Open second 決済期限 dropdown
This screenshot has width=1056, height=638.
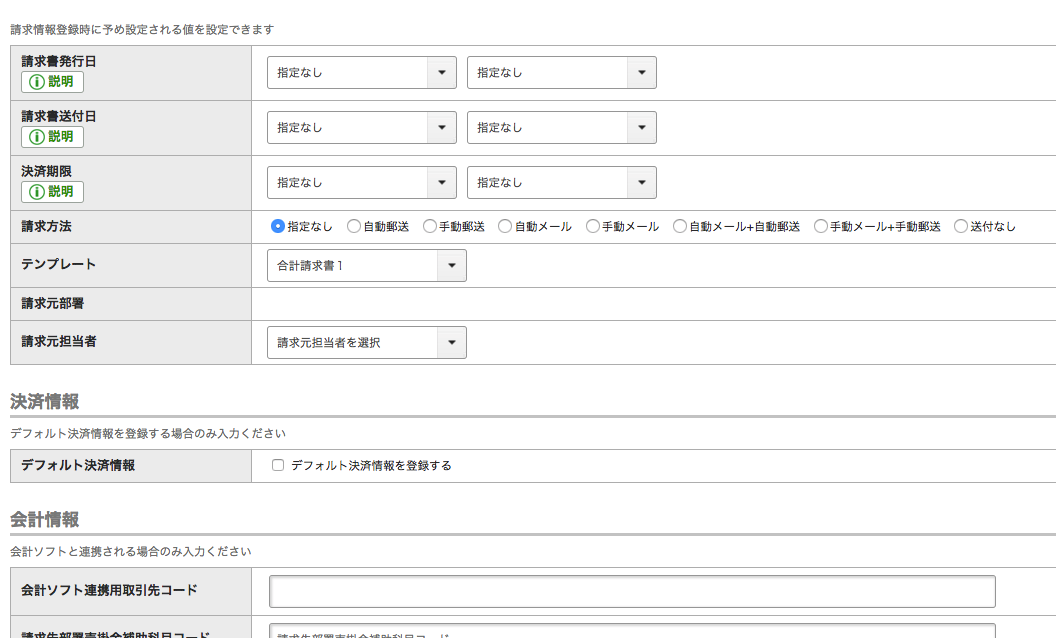[x=561, y=183]
